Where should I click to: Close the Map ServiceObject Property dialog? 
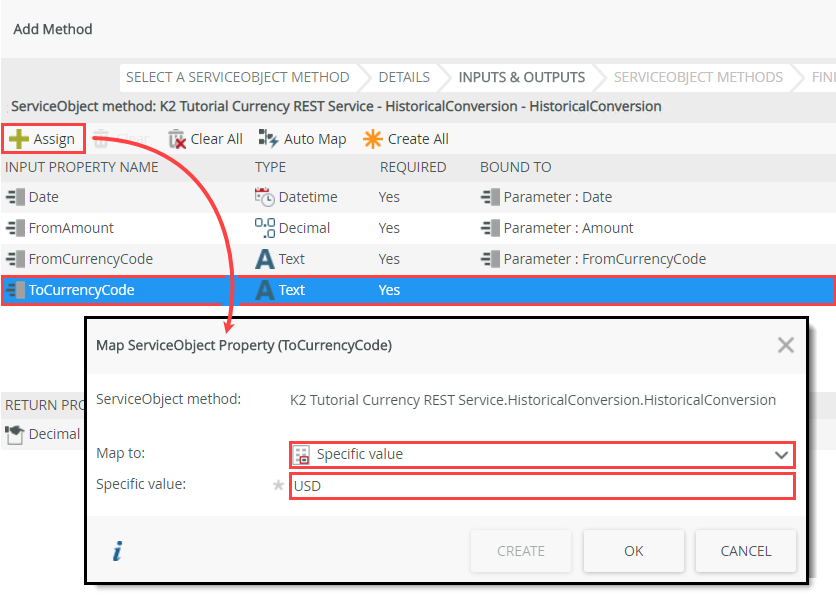click(785, 345)
